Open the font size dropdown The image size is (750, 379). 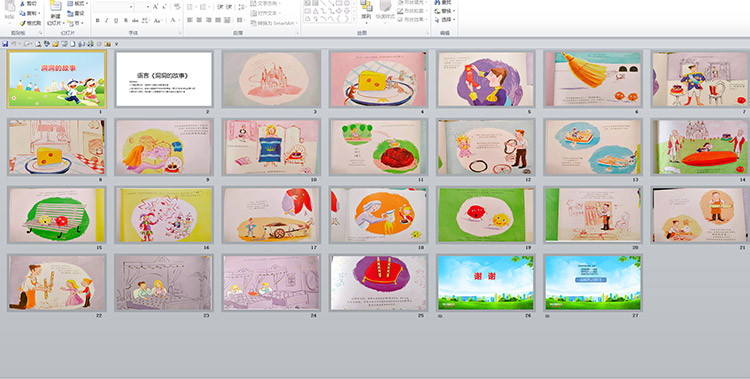click(143, 7)
